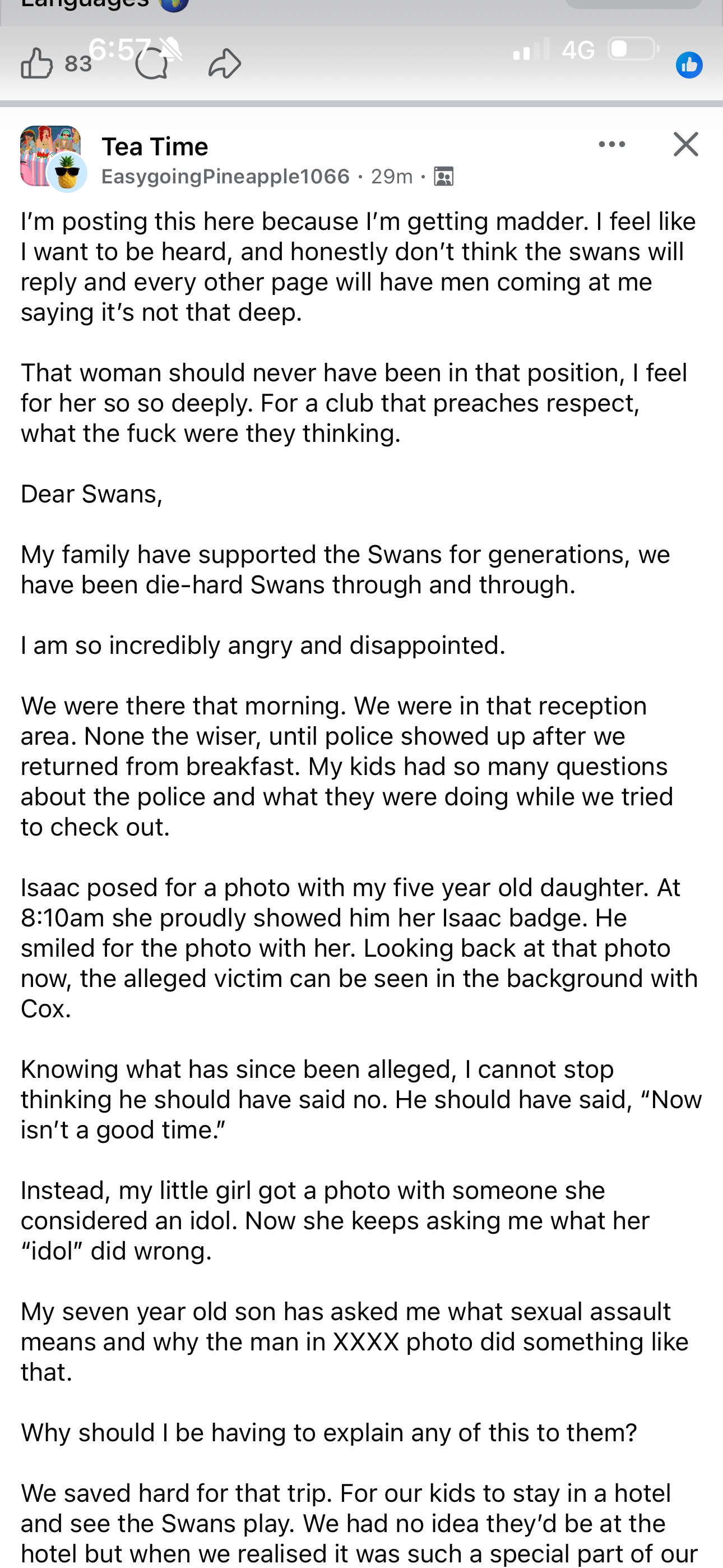Tap the group audience icon beside 29m

444,177
